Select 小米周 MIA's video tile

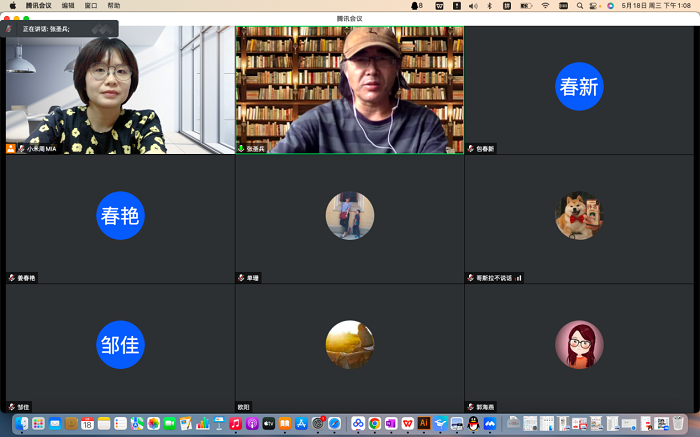(x=119, y=88)
